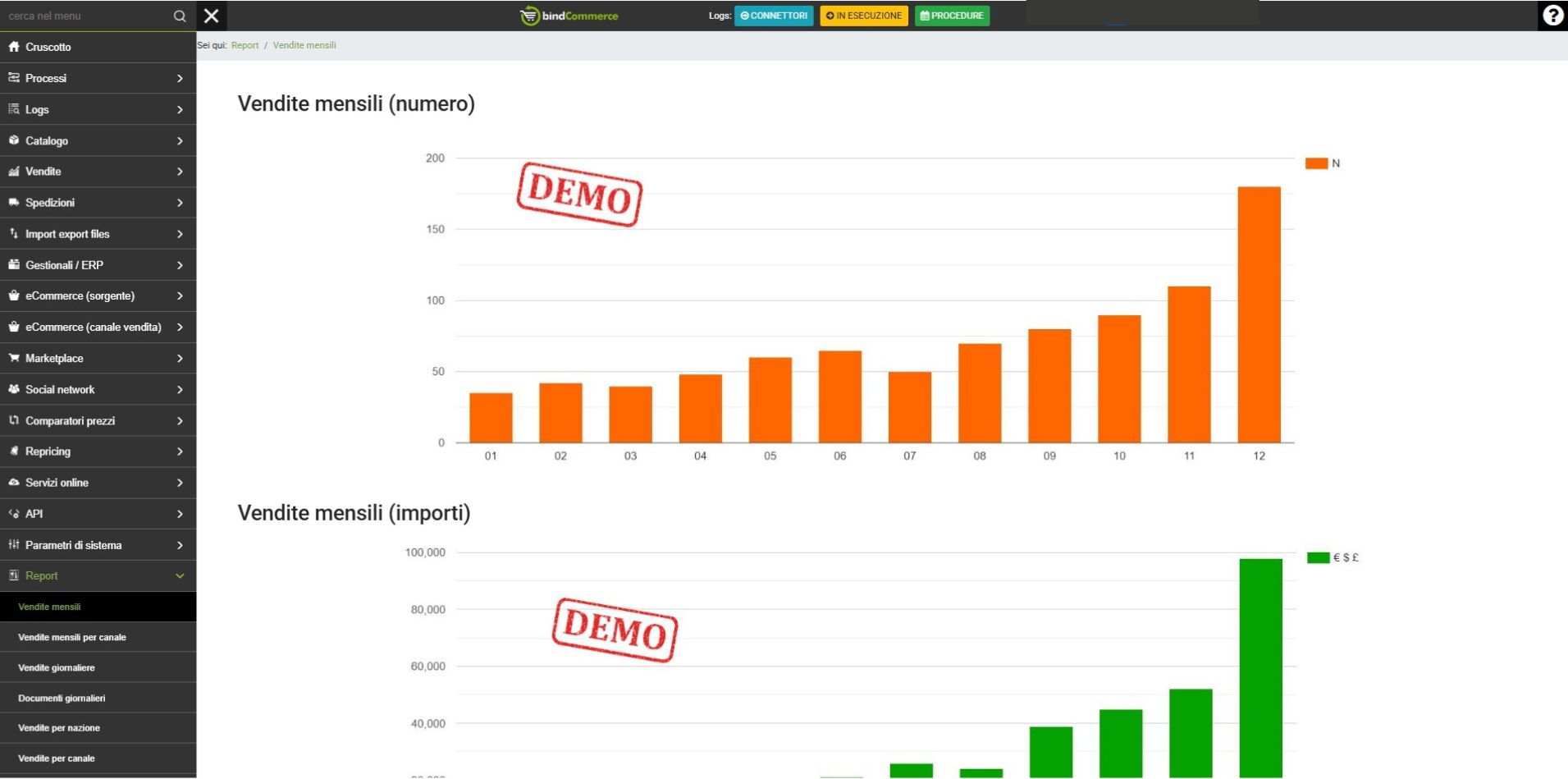Click the Servizi online cloud icon

click(x=14, y=483)
